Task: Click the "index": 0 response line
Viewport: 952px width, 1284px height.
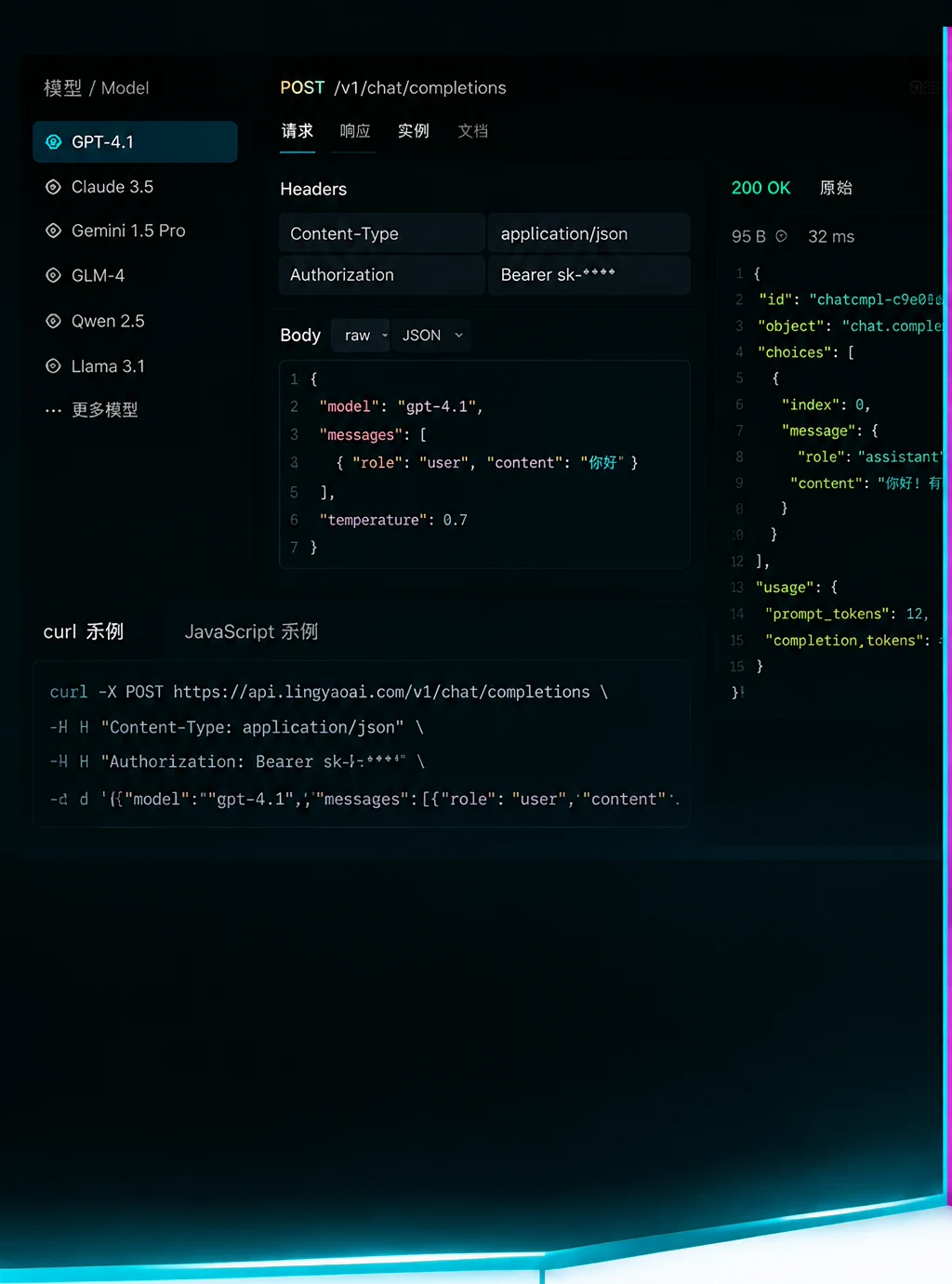Action: [x=826, y=404]
